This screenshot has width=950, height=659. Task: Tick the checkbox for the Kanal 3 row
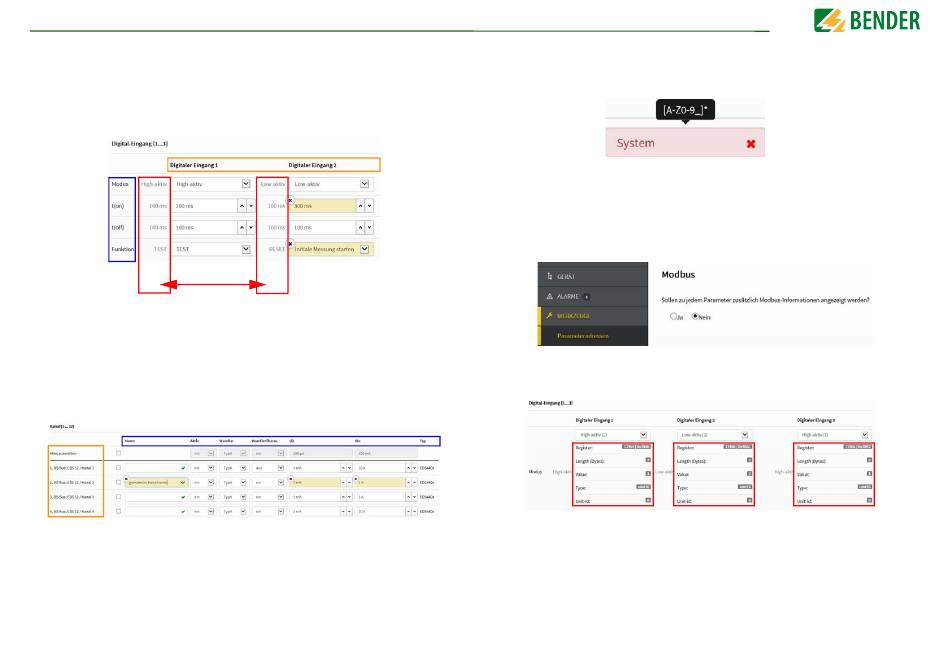pos(118,497)
